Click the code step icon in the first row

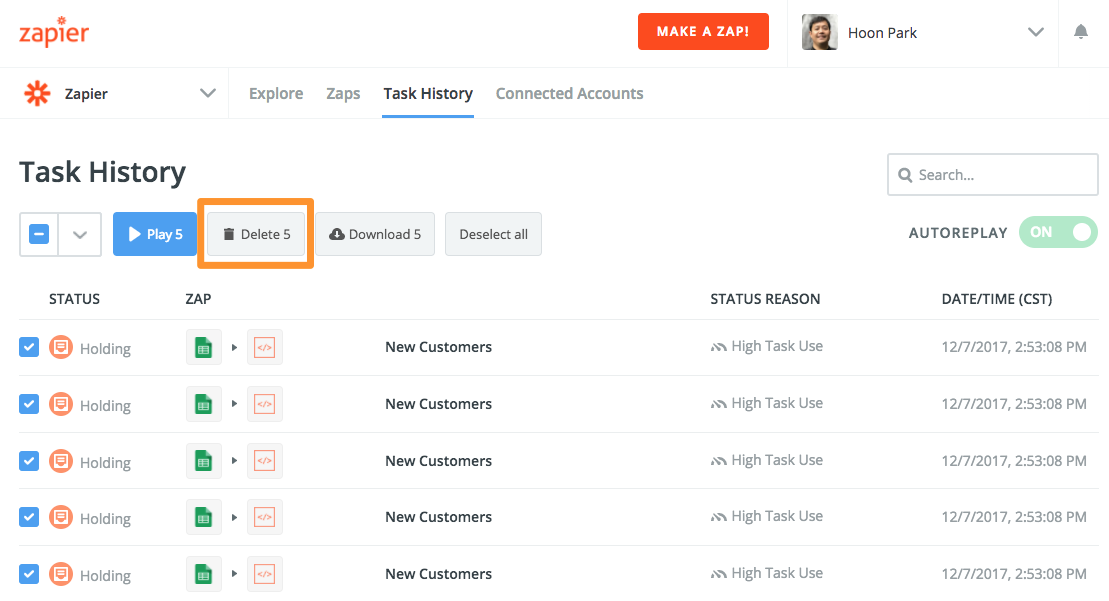tap(265, 347)
